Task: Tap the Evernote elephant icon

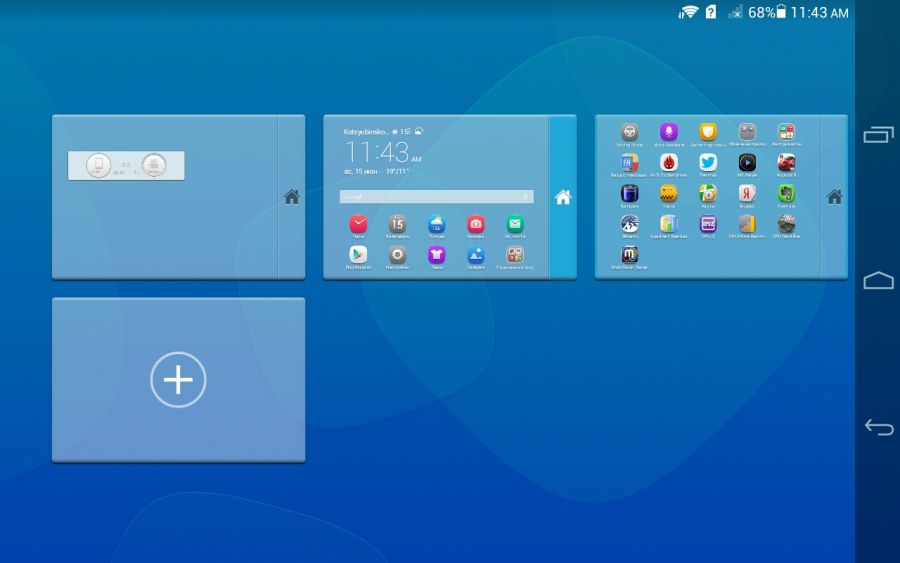Action: (786, 193)
